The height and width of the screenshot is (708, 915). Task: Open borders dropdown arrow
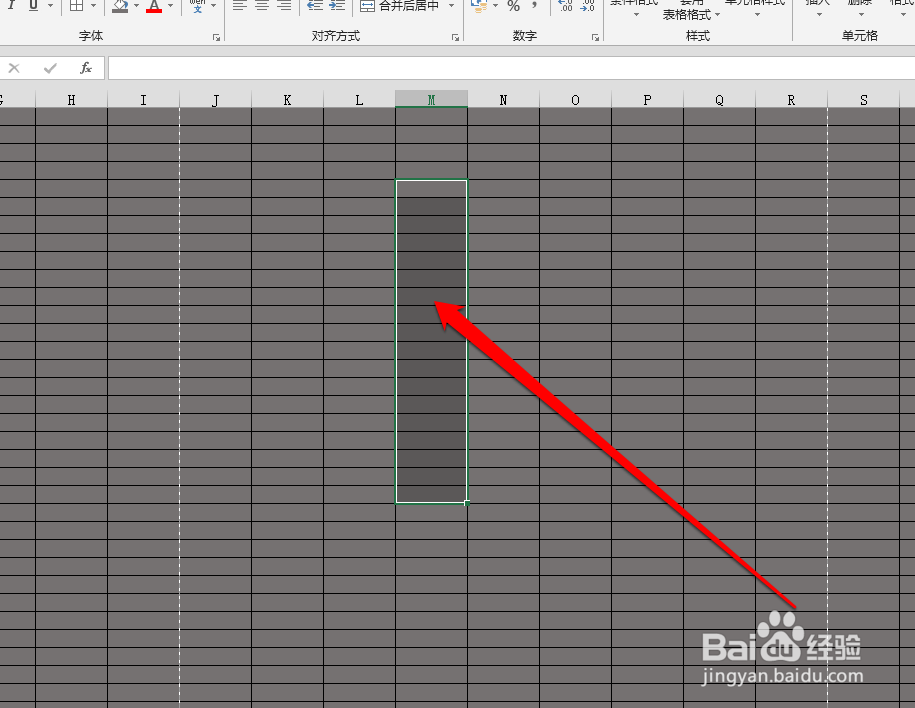click(x=93, y=5)
